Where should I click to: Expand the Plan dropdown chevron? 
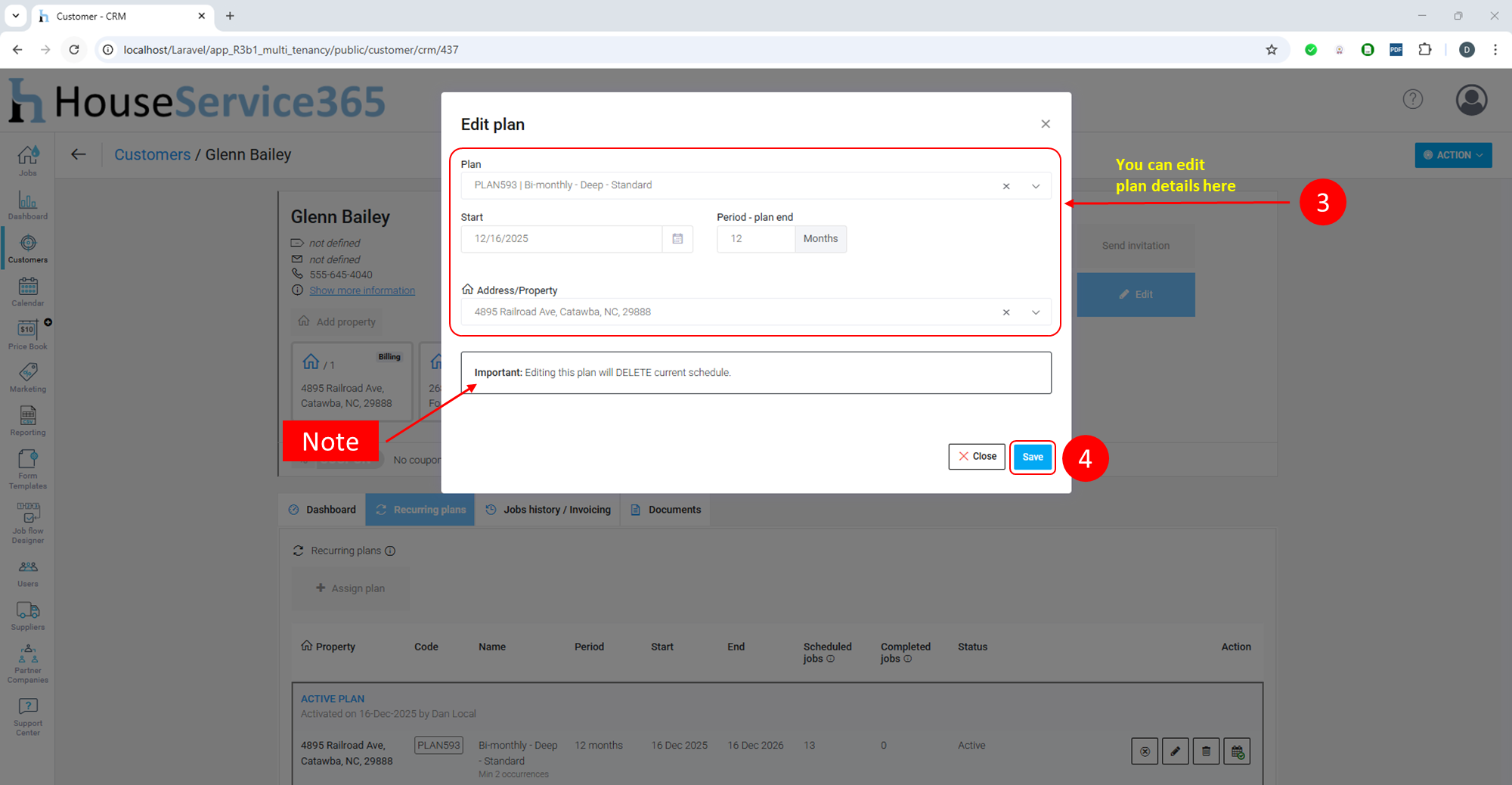1036,186
